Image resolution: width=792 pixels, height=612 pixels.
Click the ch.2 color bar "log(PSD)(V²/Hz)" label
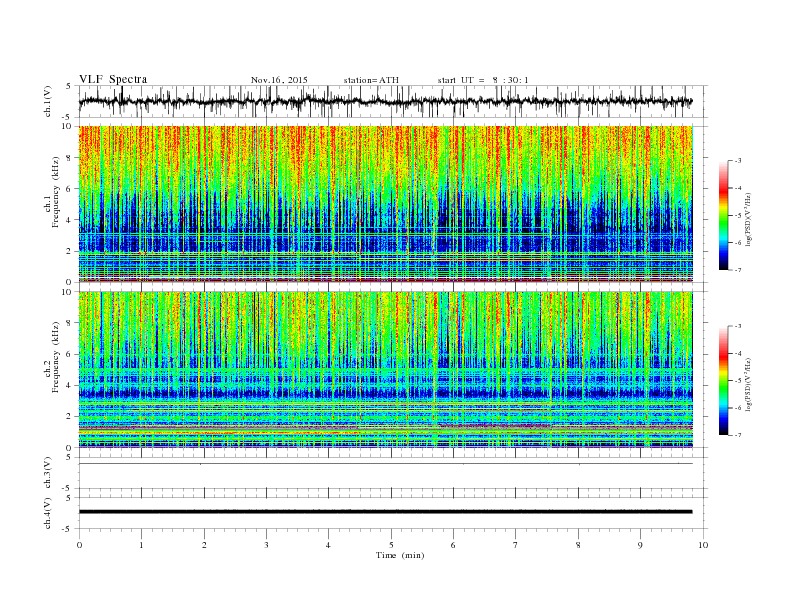[749, 383]
